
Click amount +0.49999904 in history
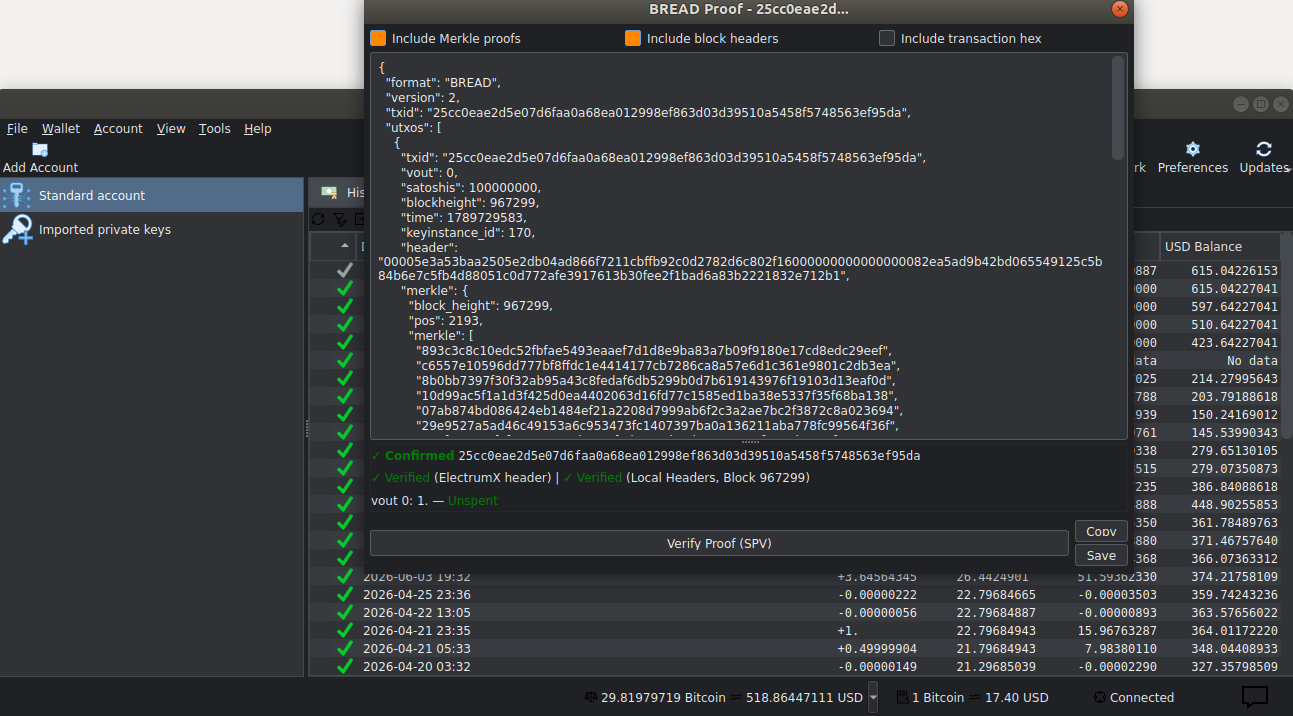(x=876, y=648)
